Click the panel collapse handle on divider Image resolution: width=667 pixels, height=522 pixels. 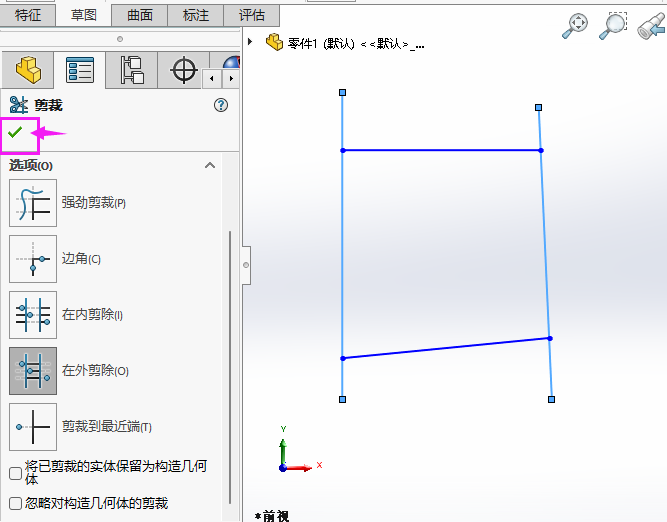click(x=246, y=265)
